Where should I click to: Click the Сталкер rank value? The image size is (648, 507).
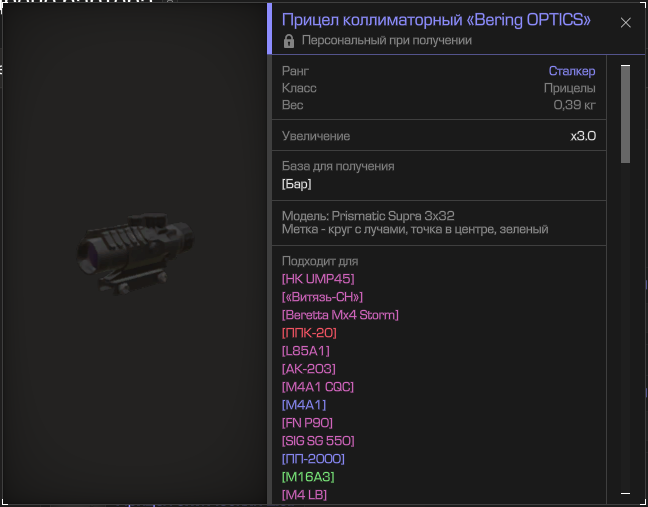(572, 71)
